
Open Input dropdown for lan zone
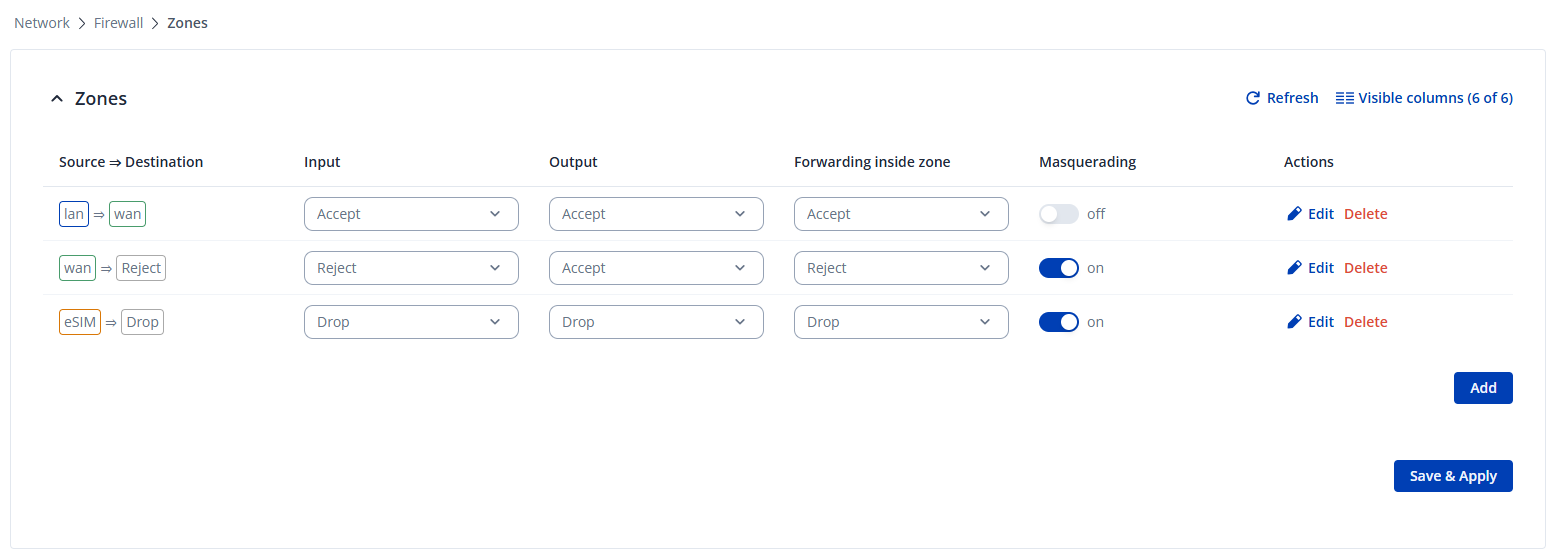(x=410, y=214)
